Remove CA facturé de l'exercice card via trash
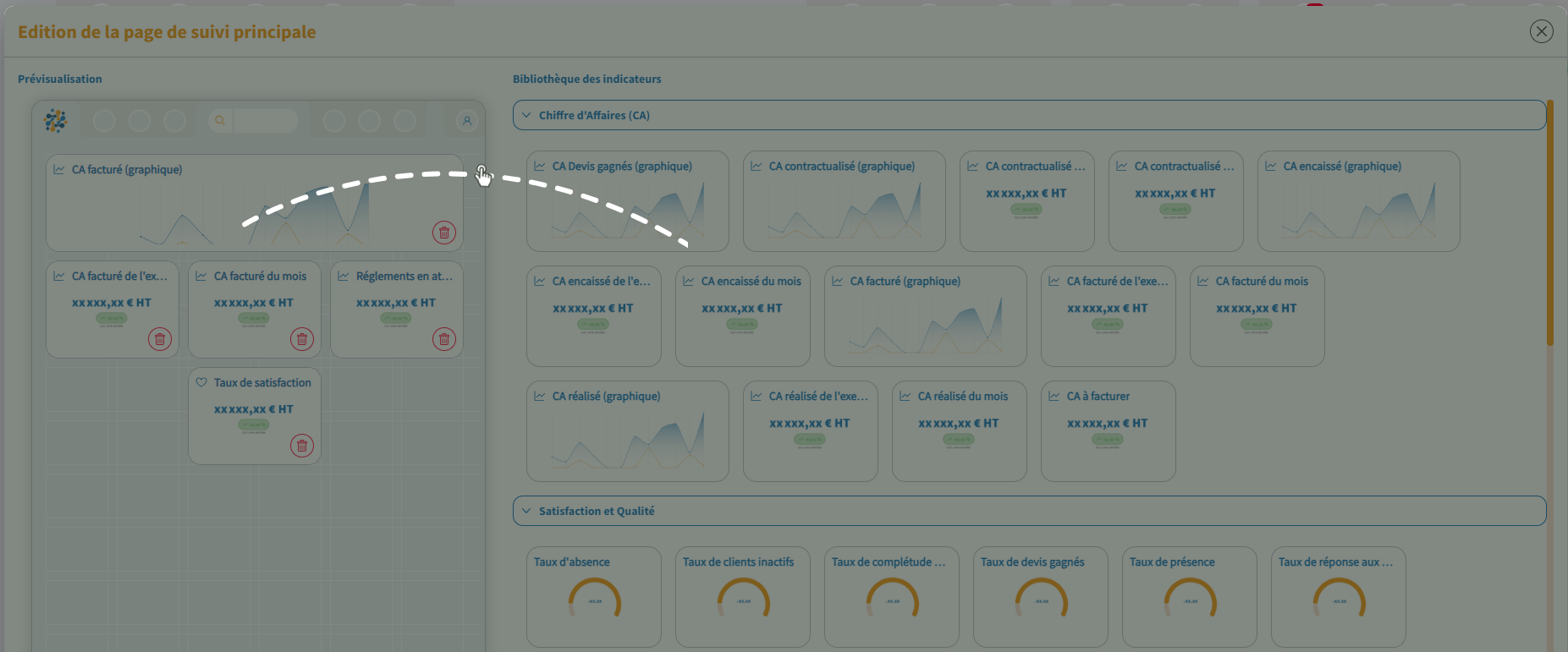Image resolution: width=1568 pixels, height=652 pixels. tap(160, 339)
